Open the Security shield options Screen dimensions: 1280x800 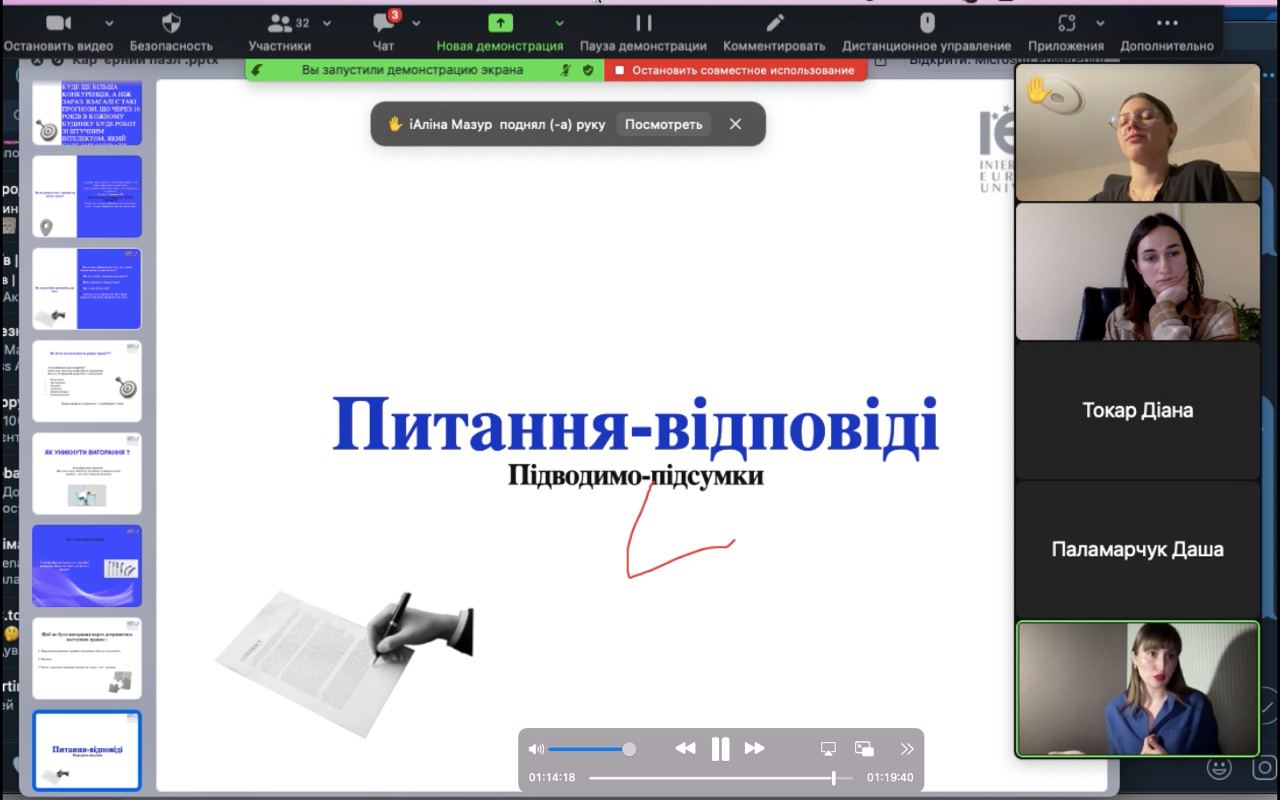tap(171, 23)
